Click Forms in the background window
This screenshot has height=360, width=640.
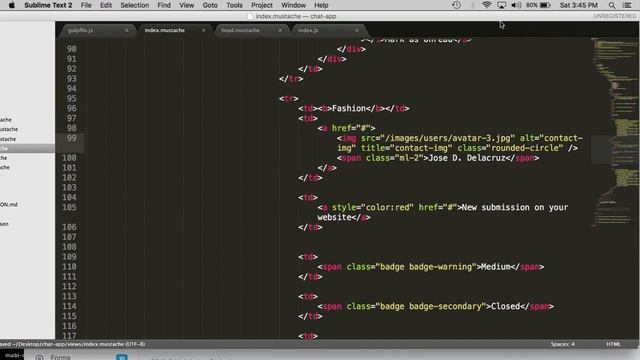pos(60,357)
